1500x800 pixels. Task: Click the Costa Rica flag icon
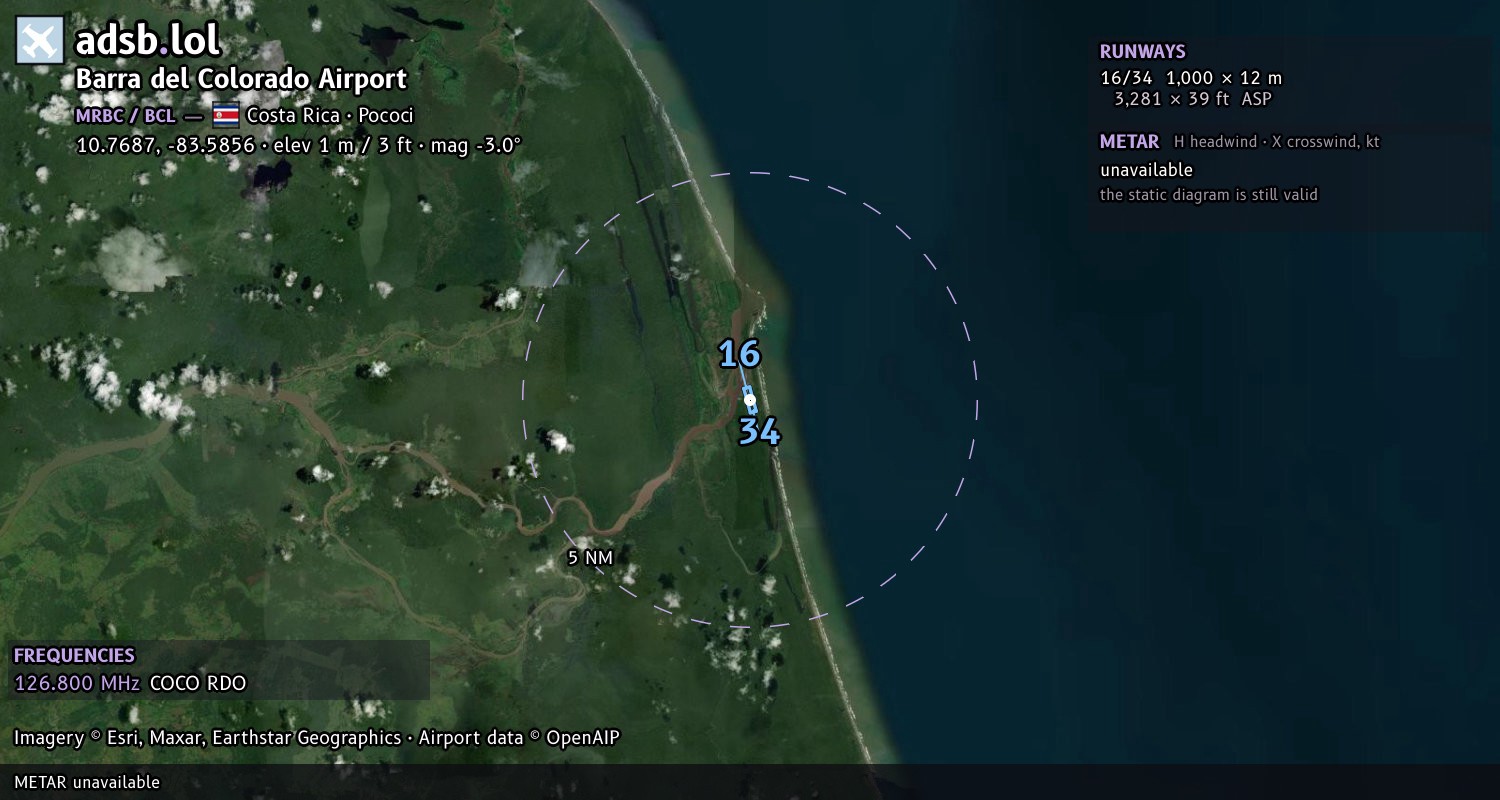[226, 115]
